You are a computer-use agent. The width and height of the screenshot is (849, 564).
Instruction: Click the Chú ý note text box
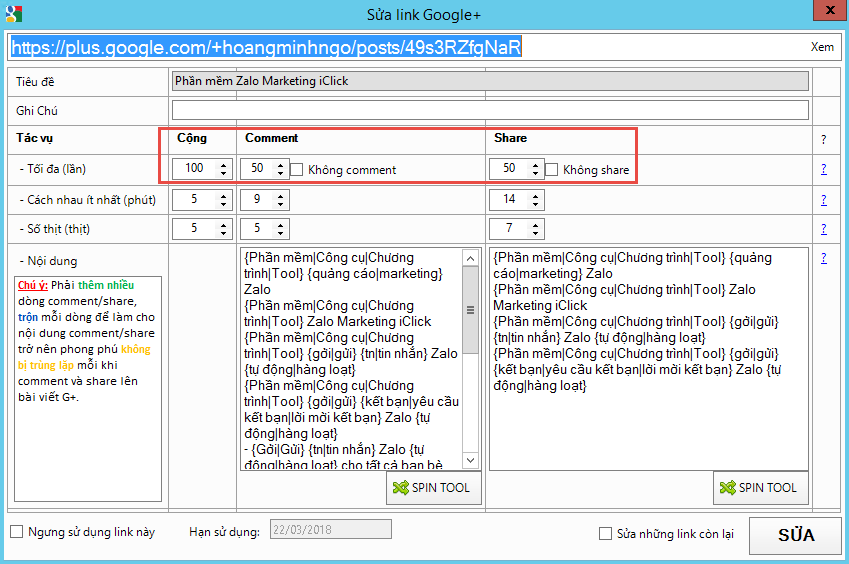pyautogui.click(x=88, y=389)
